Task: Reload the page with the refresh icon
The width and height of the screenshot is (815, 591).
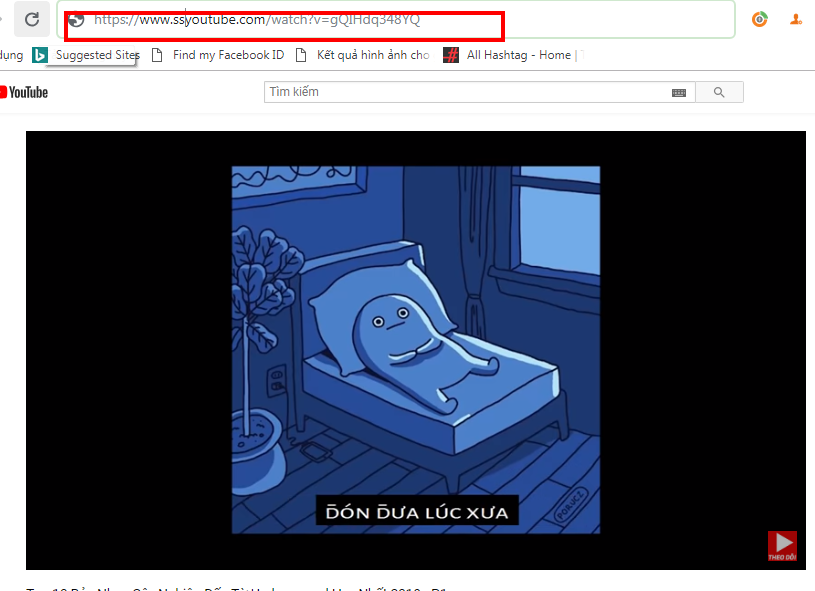Action: click(32, 20)
